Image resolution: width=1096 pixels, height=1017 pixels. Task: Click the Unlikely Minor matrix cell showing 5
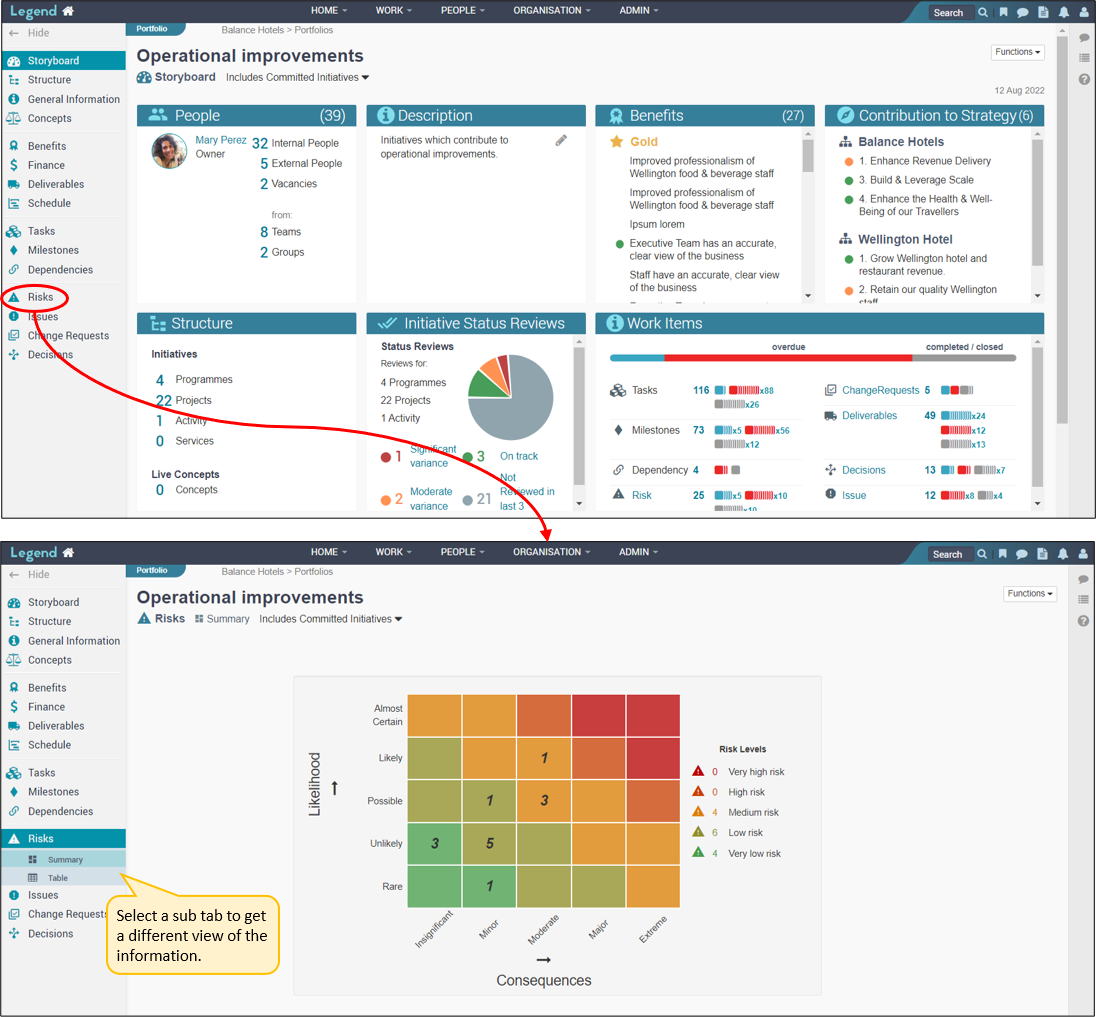(489, 844)
